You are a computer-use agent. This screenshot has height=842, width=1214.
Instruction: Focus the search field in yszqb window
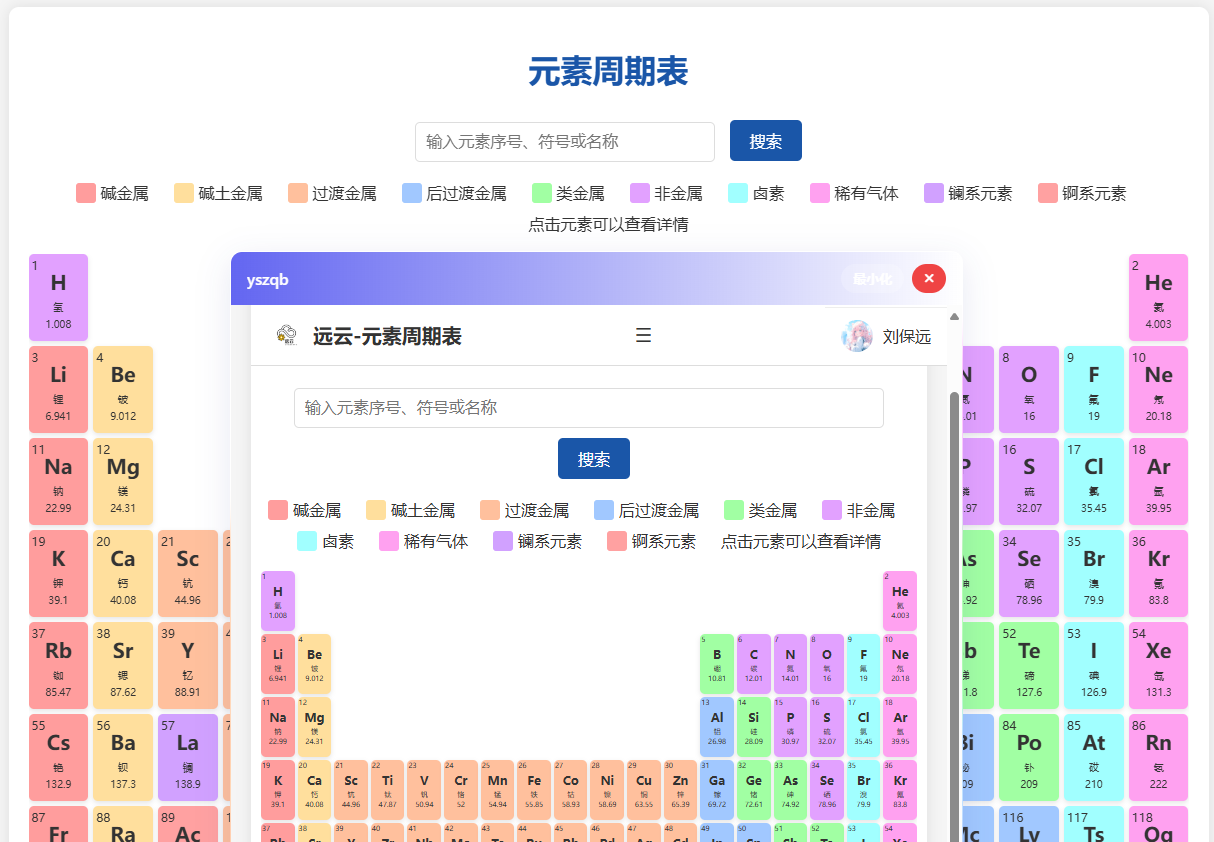(589, 408)
